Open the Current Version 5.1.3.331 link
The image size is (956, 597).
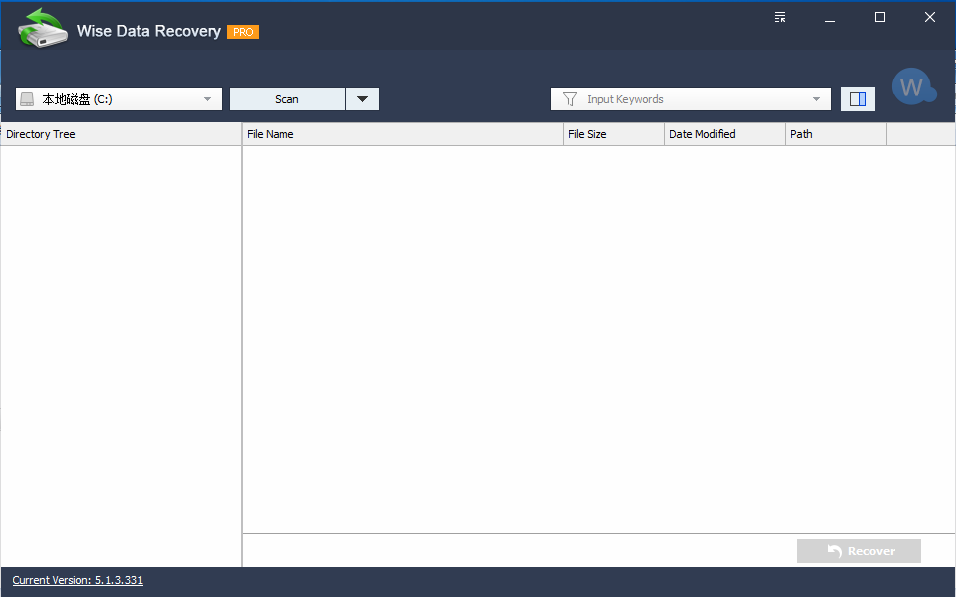(x=77, y=580)
